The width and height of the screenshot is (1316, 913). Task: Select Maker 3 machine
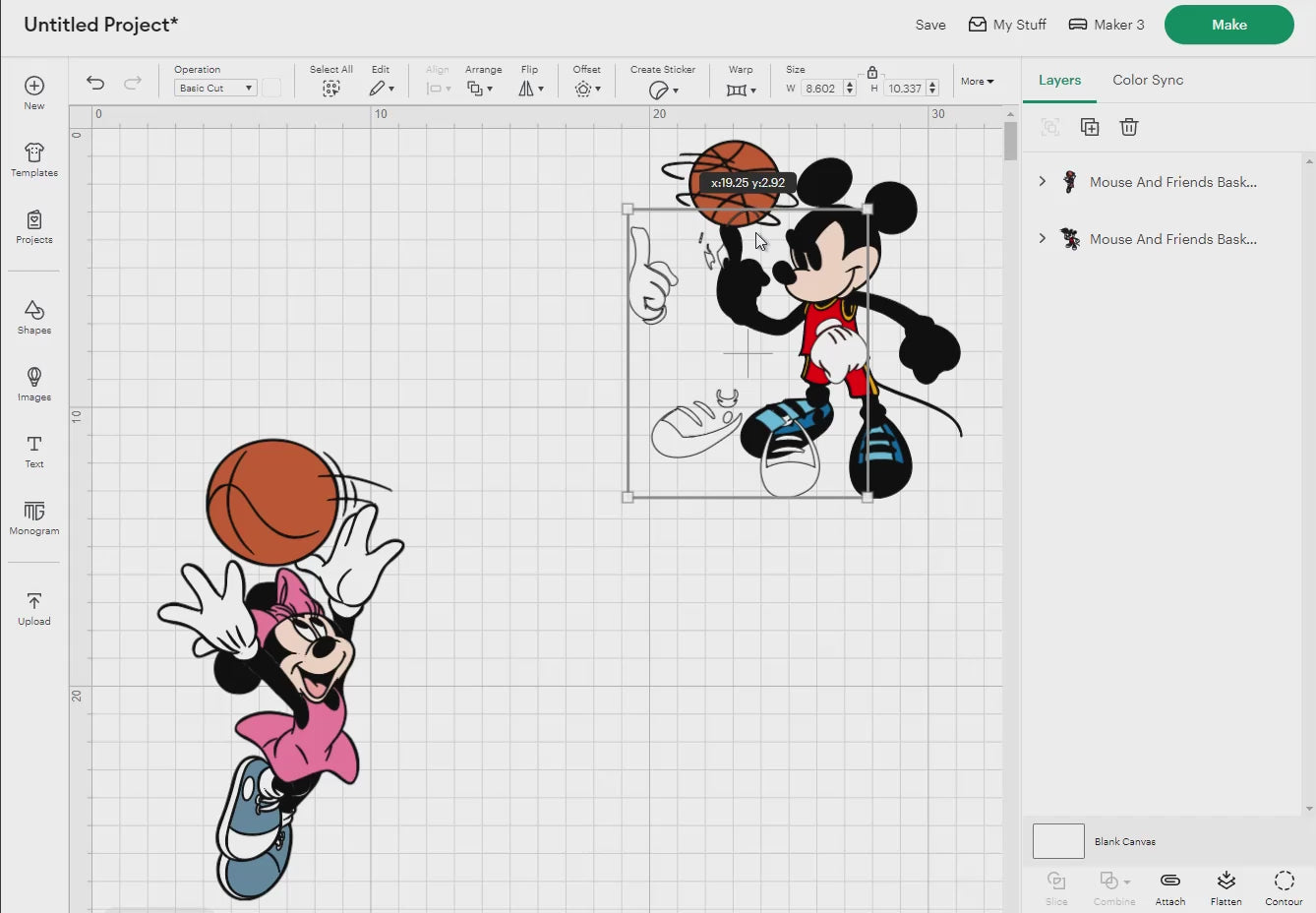(1107, 25)
